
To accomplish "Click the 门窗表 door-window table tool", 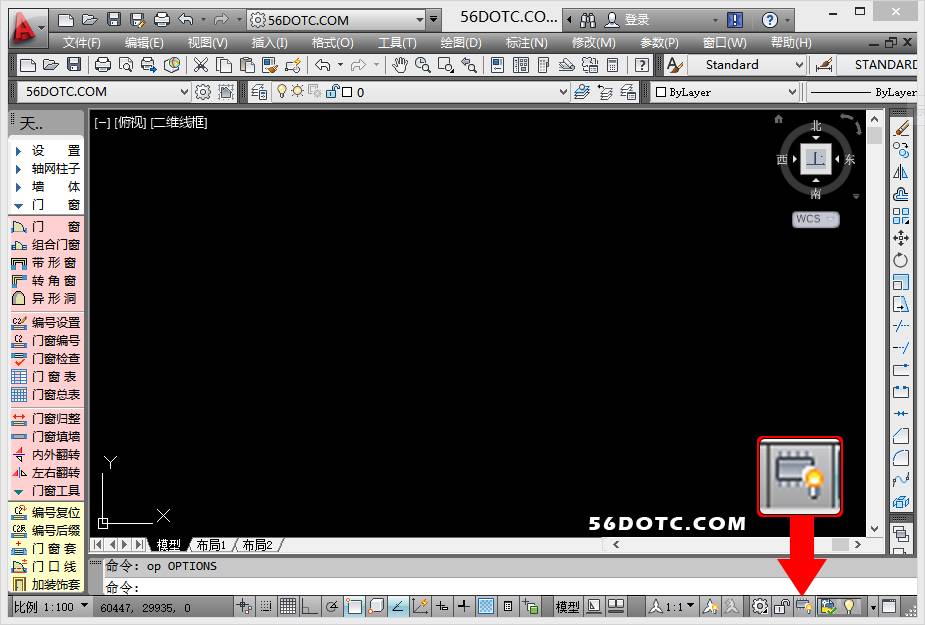I will click(46, 377).
